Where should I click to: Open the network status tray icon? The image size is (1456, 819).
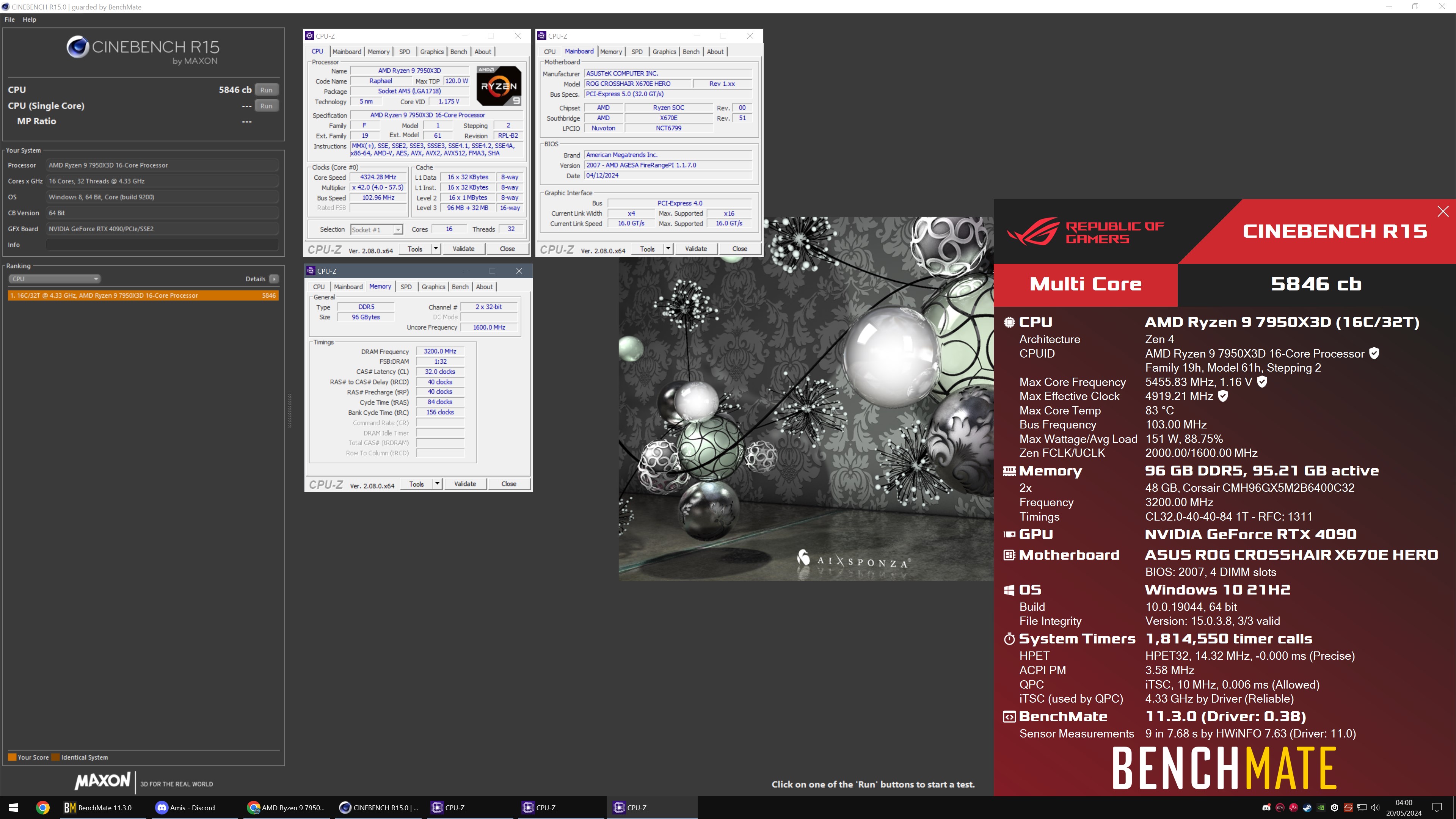point(1362,808)
